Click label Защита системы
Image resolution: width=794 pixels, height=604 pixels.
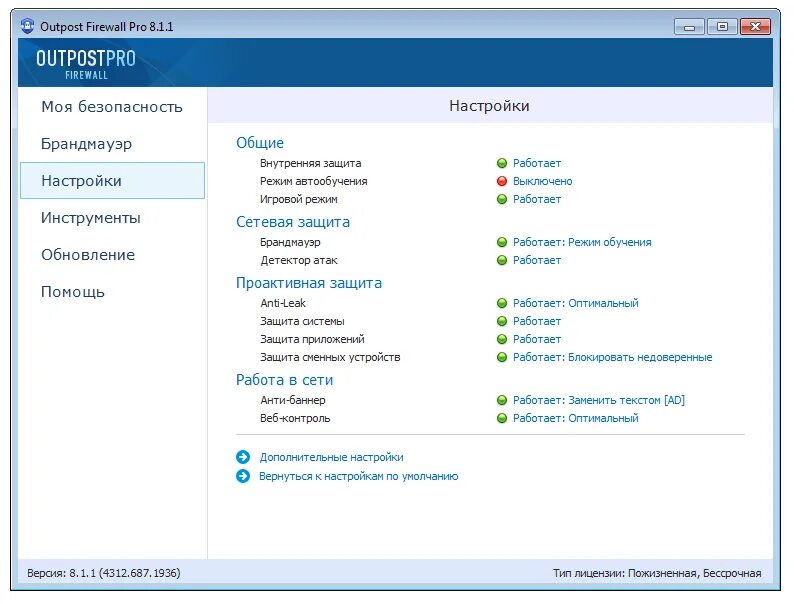coord(302,321)
